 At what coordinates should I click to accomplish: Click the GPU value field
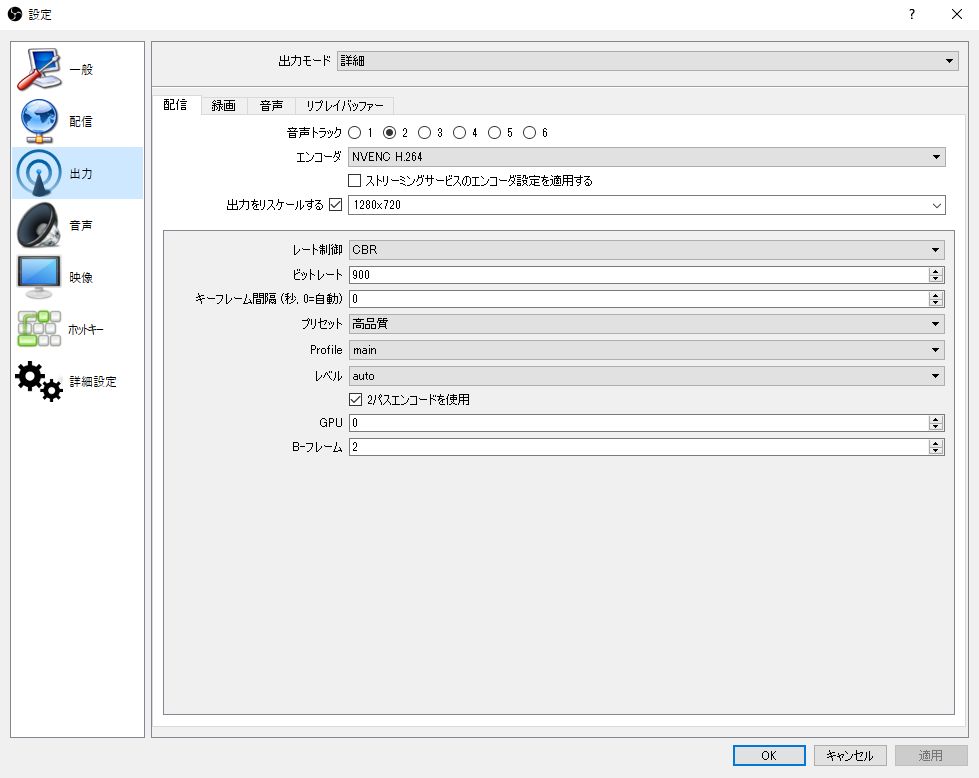coord(638,423)
